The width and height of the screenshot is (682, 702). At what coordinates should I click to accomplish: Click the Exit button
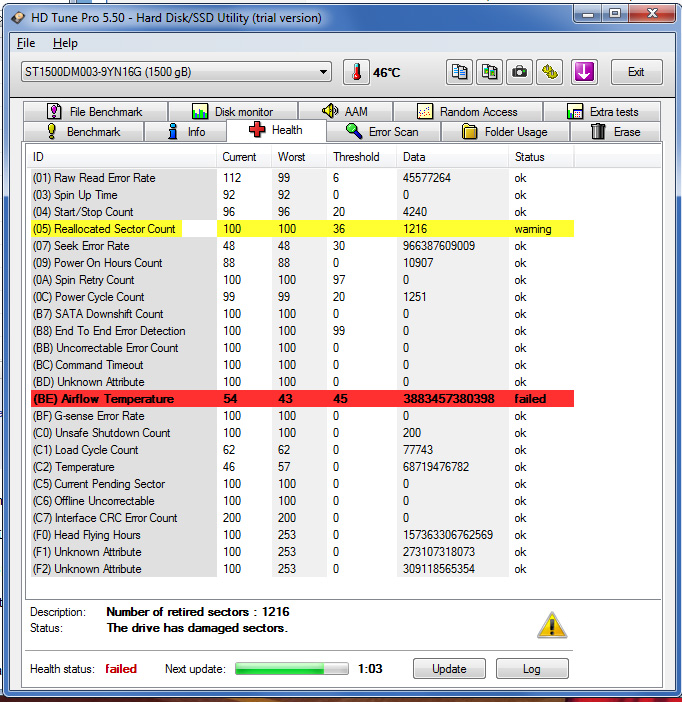pos(636,72)
